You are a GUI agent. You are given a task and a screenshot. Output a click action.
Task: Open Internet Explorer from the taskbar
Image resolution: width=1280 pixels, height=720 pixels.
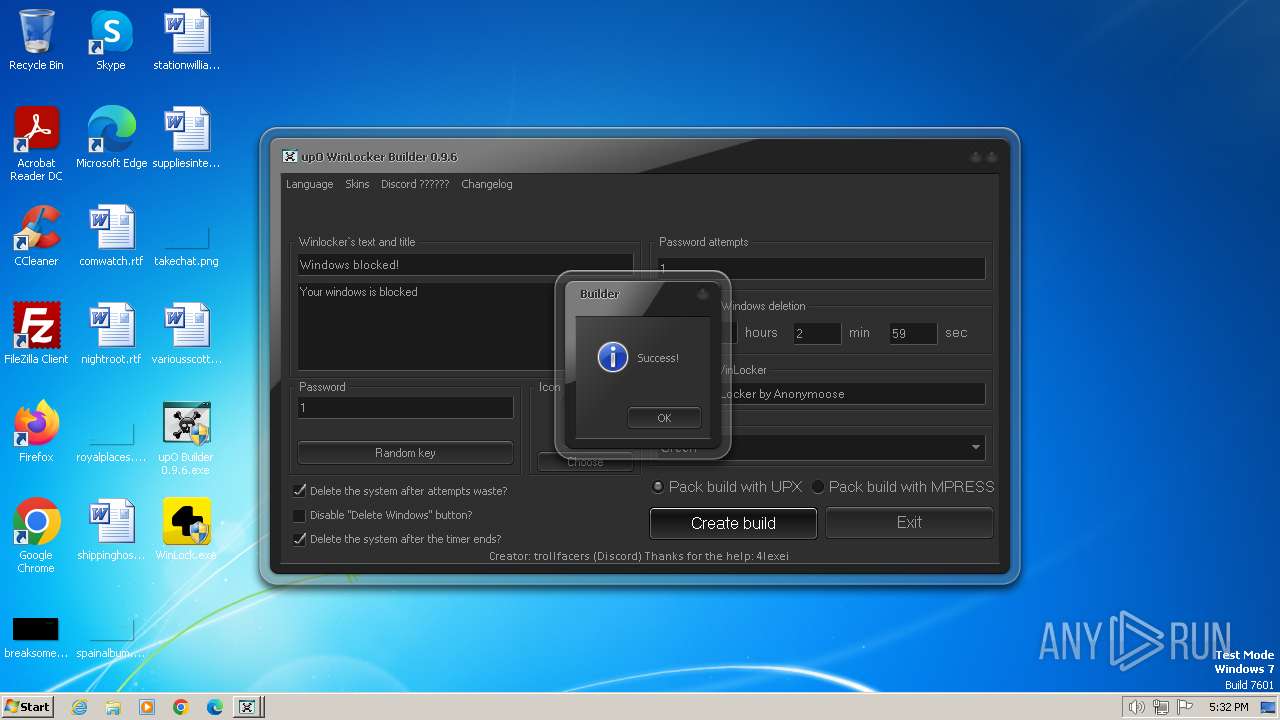pos(79,707)
